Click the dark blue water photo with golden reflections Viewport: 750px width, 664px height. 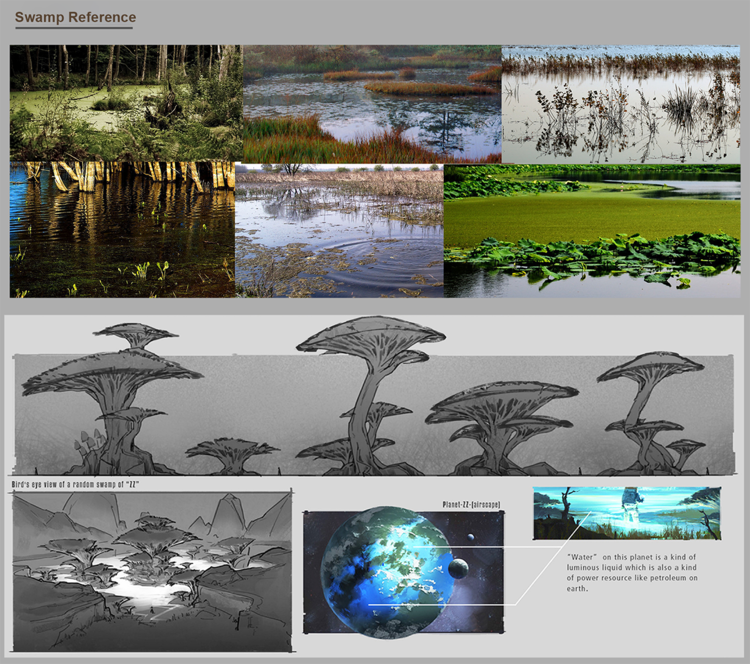click(122, 230)
